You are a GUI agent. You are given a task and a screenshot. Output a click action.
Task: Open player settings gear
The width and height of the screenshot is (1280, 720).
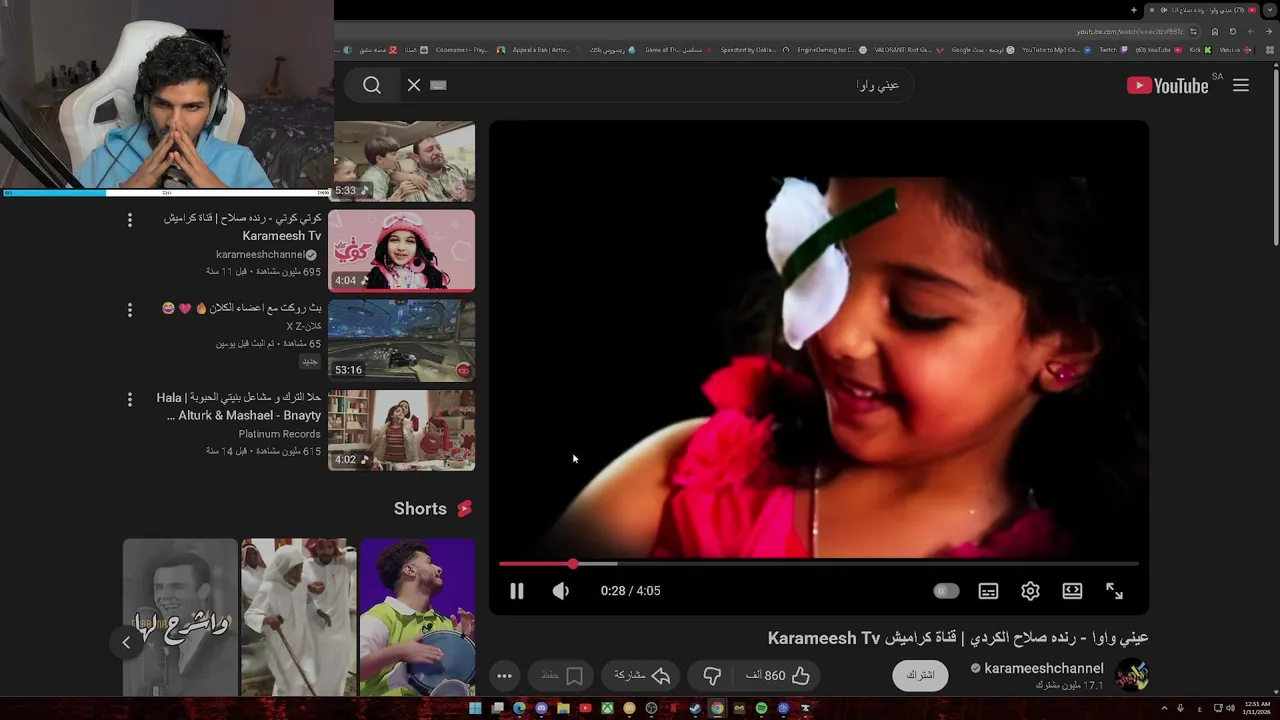(1030, 591)
